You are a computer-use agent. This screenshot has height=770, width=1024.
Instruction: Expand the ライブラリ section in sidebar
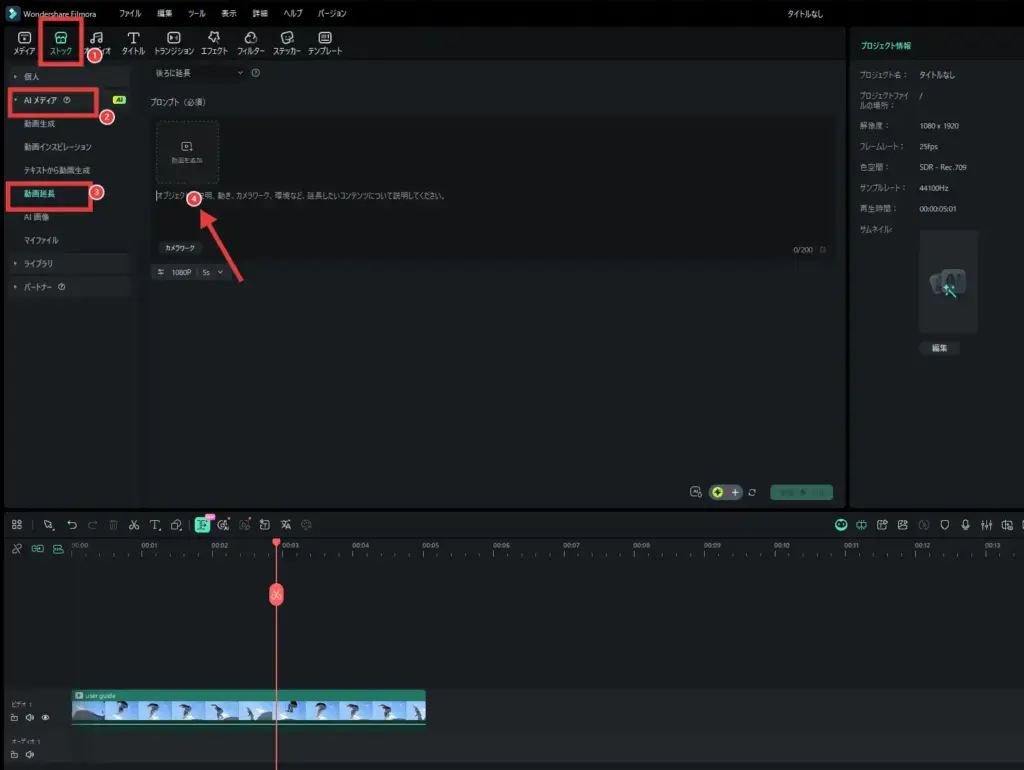click(40, 264)
